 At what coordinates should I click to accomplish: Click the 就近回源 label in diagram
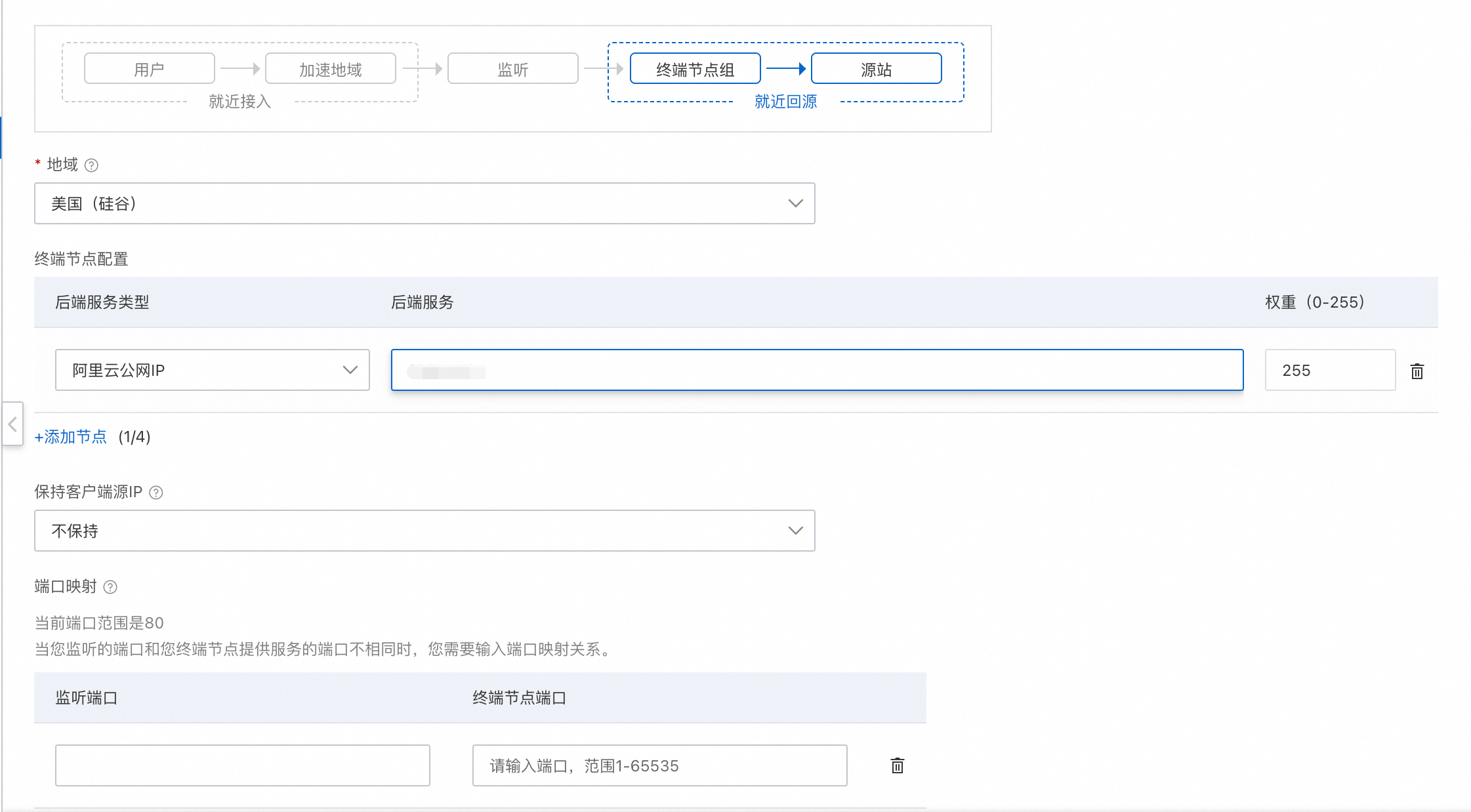[785, 102]
